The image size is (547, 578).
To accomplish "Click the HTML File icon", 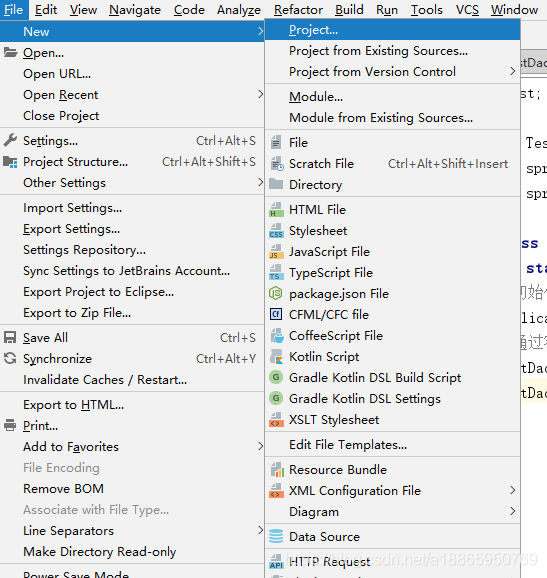I will pyautogui.click(x=276, y=209).
